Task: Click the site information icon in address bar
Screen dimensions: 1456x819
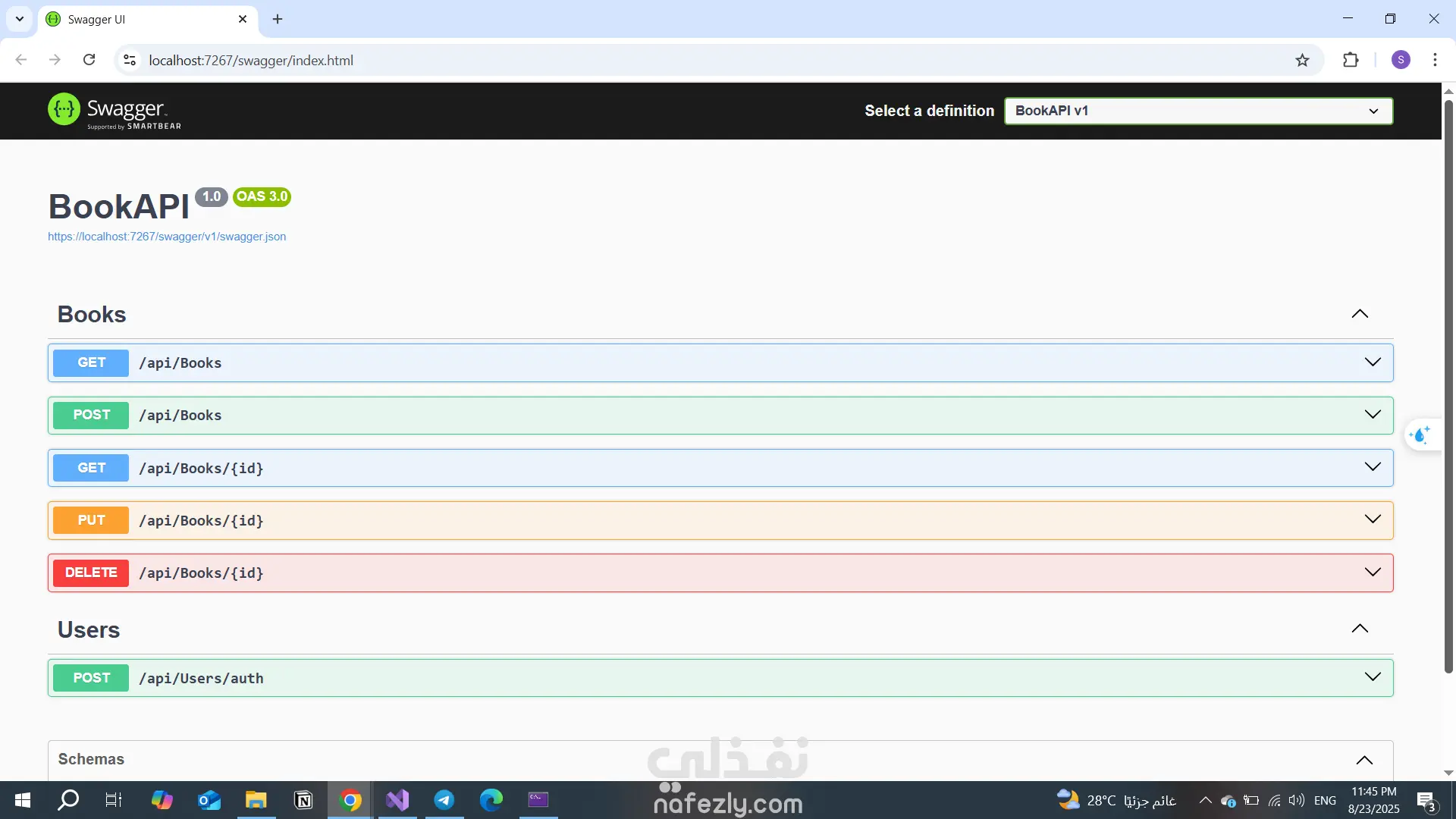Action: pos(130,61)
